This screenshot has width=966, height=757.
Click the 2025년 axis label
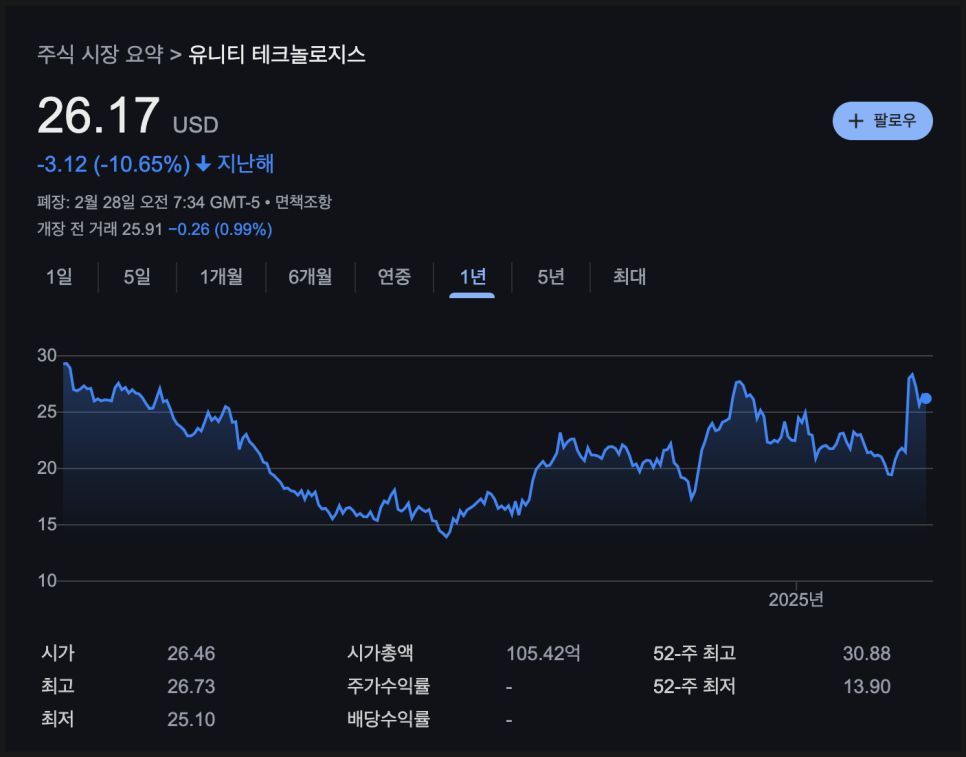(x=796, y=599)
